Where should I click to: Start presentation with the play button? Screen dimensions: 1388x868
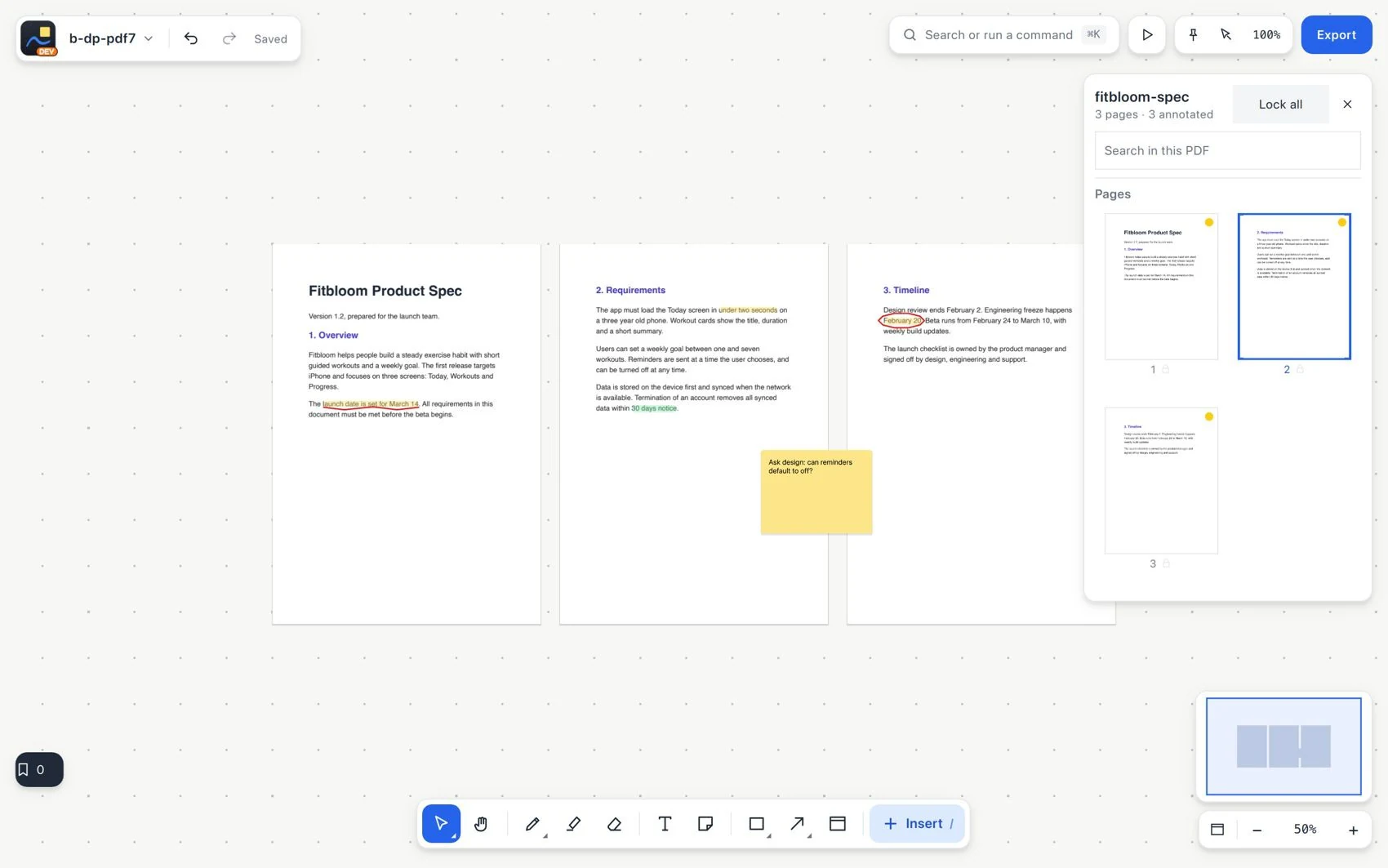tap(1147, 34)
